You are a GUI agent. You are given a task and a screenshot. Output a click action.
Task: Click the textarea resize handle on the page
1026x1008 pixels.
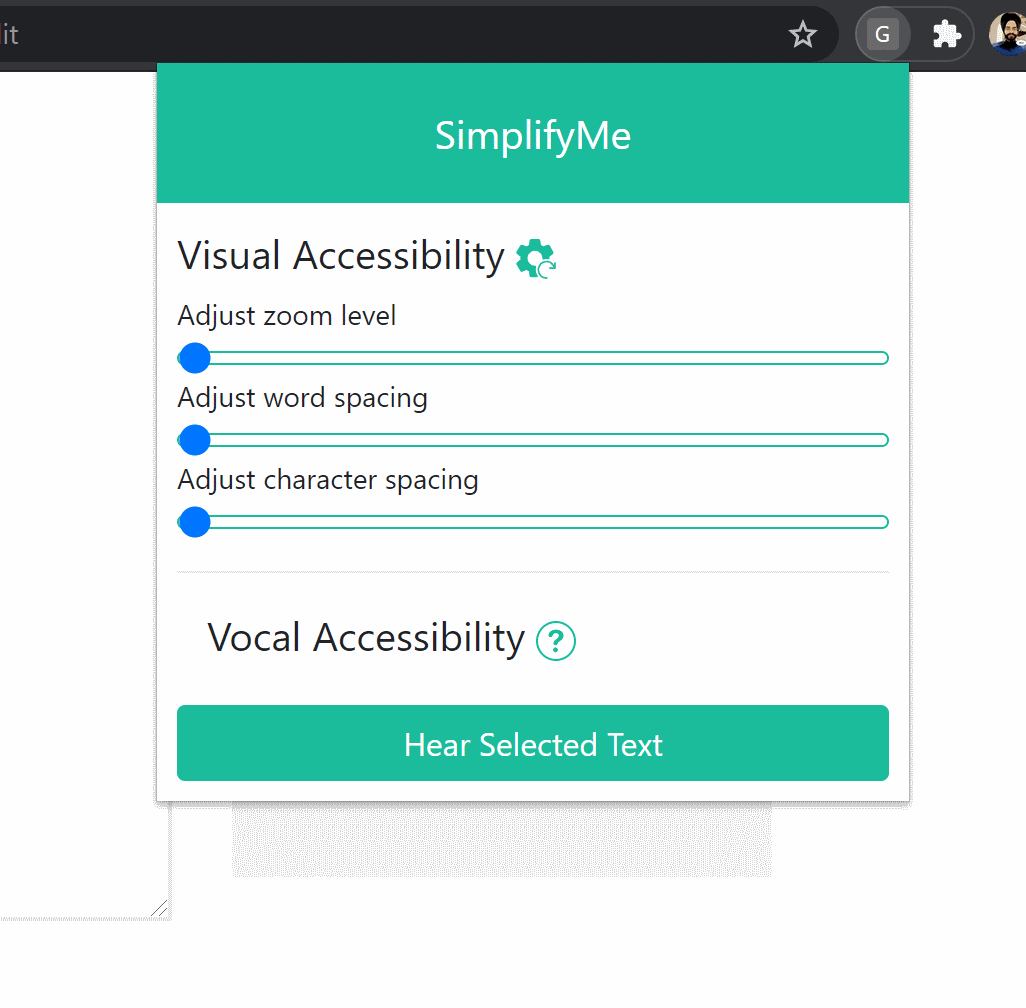tap(160, 909)
